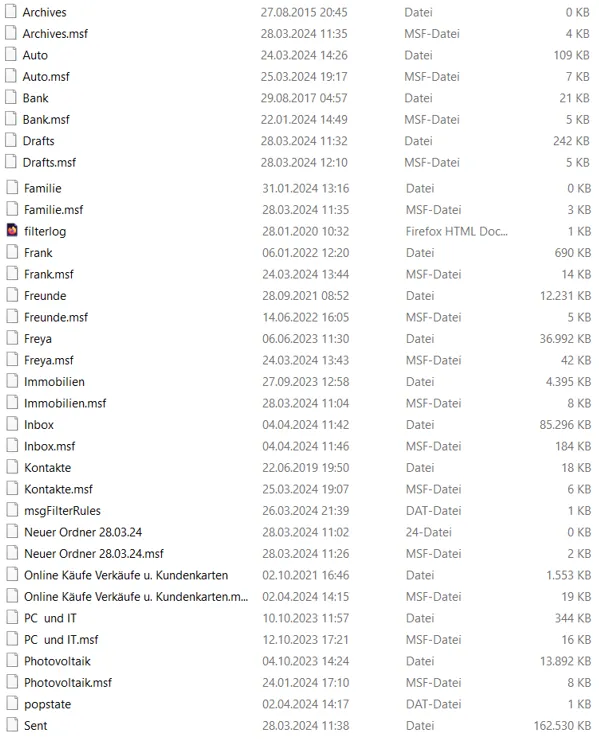Select the Auto file entry

point(299,55)
